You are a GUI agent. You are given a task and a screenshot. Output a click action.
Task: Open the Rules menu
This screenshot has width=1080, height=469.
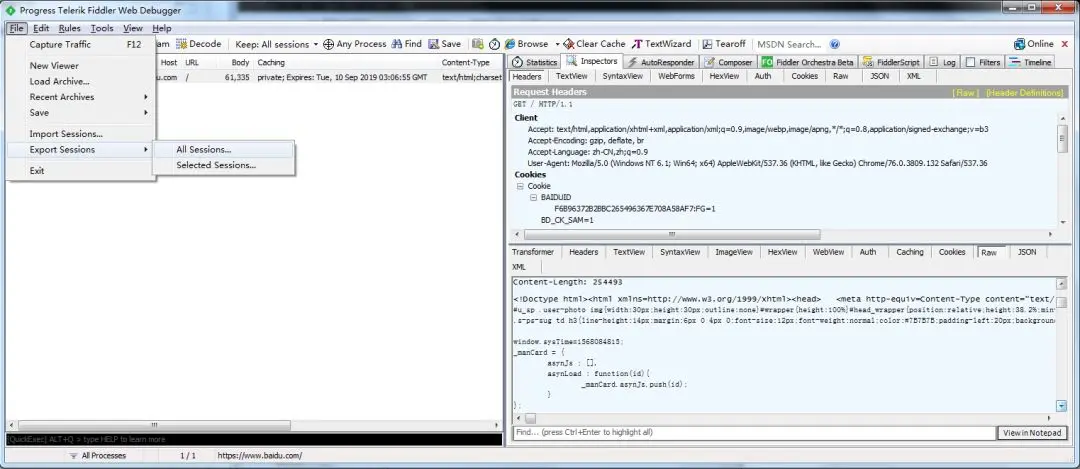click(x=70, y=28)
